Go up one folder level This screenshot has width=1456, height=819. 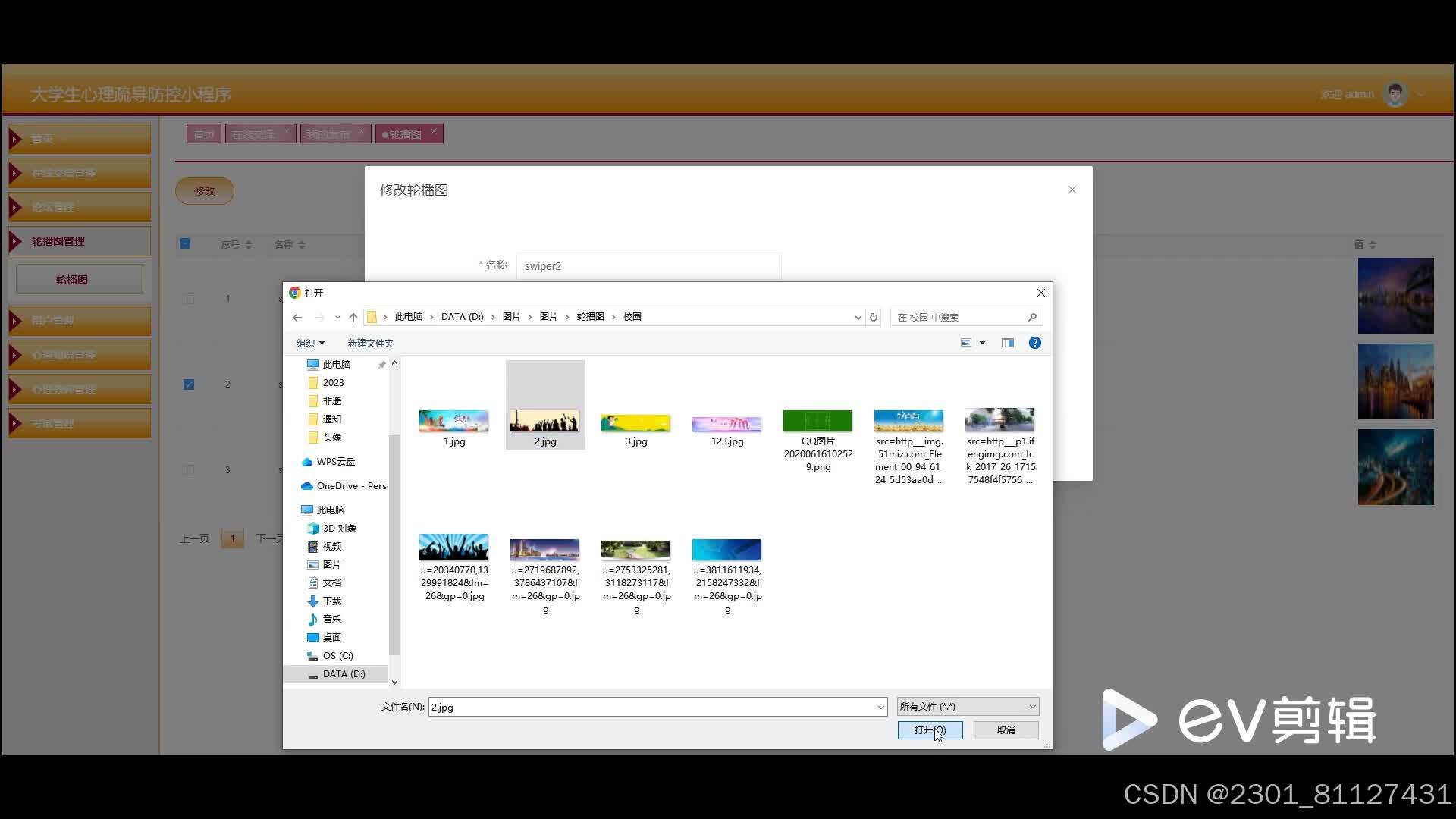[x=353, y=317]
